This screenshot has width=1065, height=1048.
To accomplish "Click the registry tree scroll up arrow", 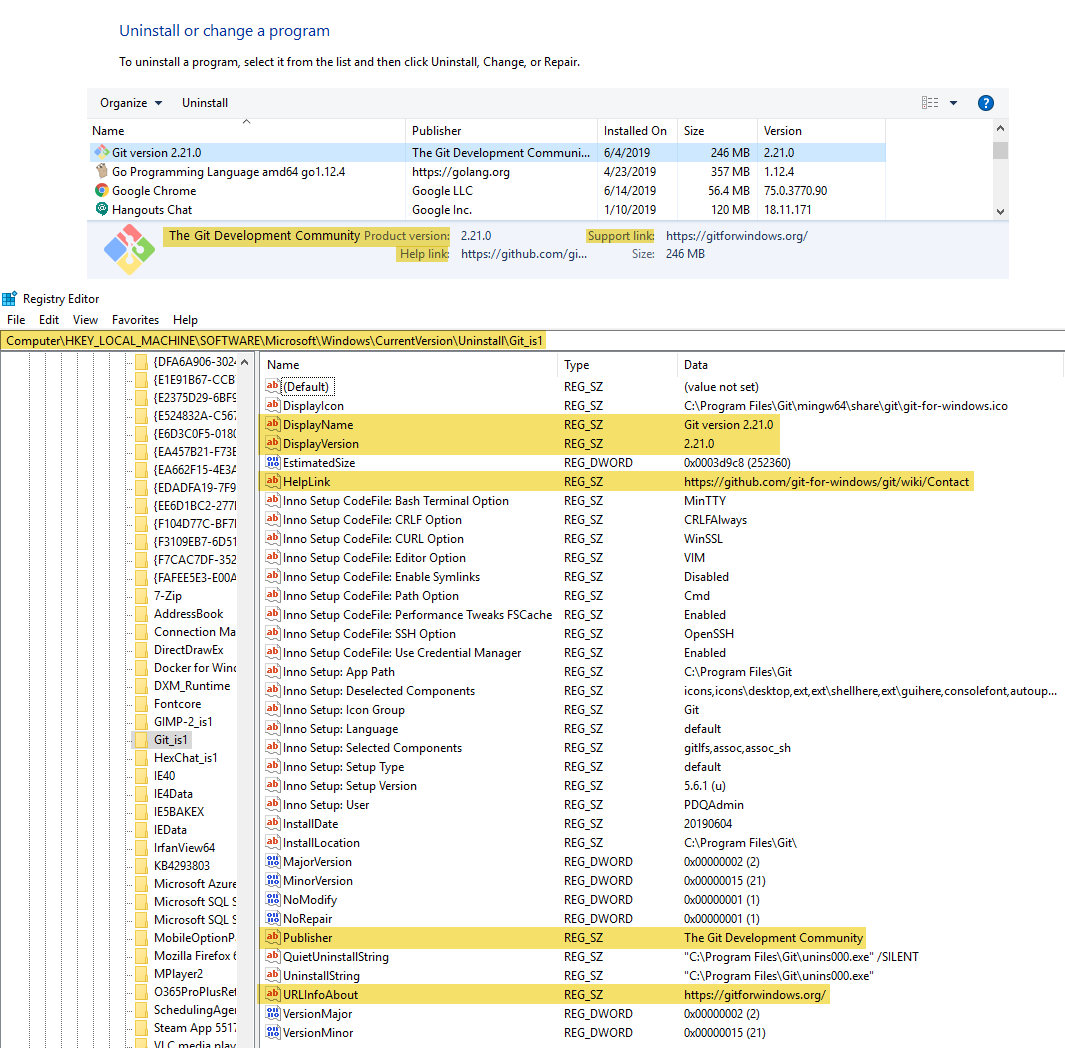I will click(245, 362).
